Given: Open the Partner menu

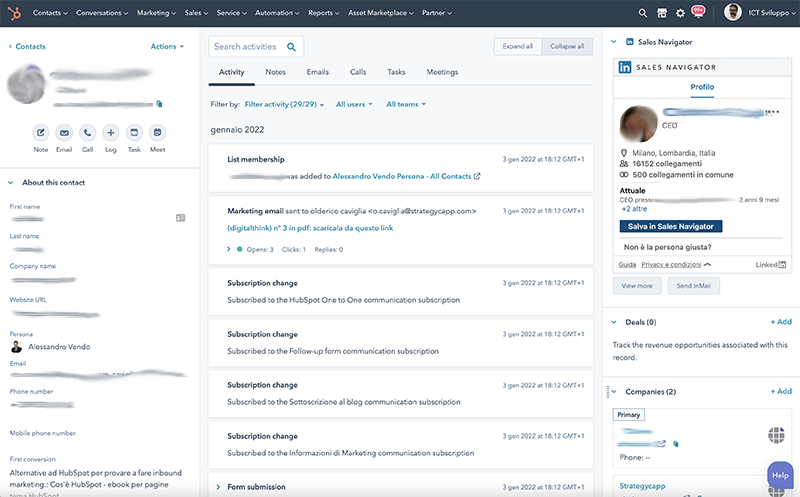Looking at the screenshot, I should (437, 13).
